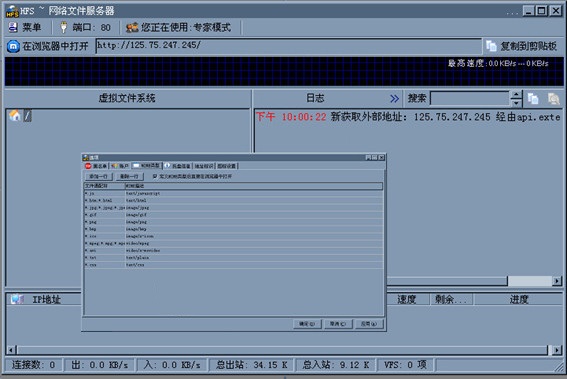Click the double chevron beside 日志

[395, 98]
